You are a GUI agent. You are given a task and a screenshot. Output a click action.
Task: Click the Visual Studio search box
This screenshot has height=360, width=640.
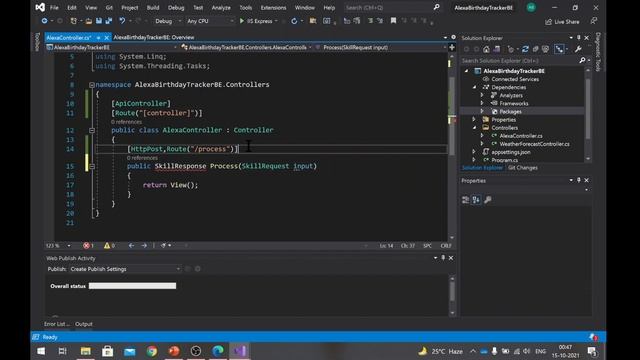tap(392, 7)
